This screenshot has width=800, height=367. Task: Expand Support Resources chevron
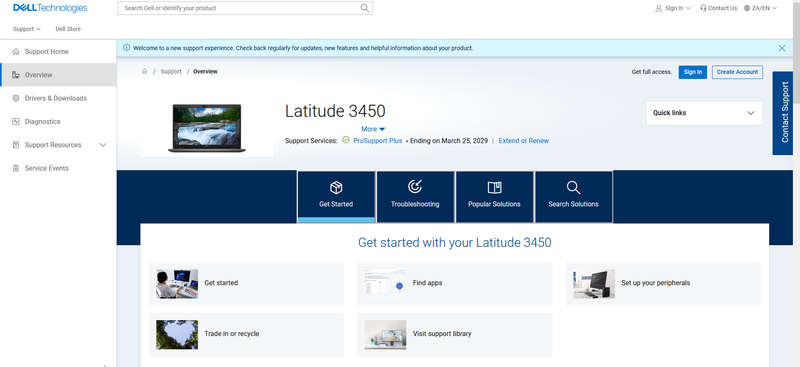tap(103, 145)
